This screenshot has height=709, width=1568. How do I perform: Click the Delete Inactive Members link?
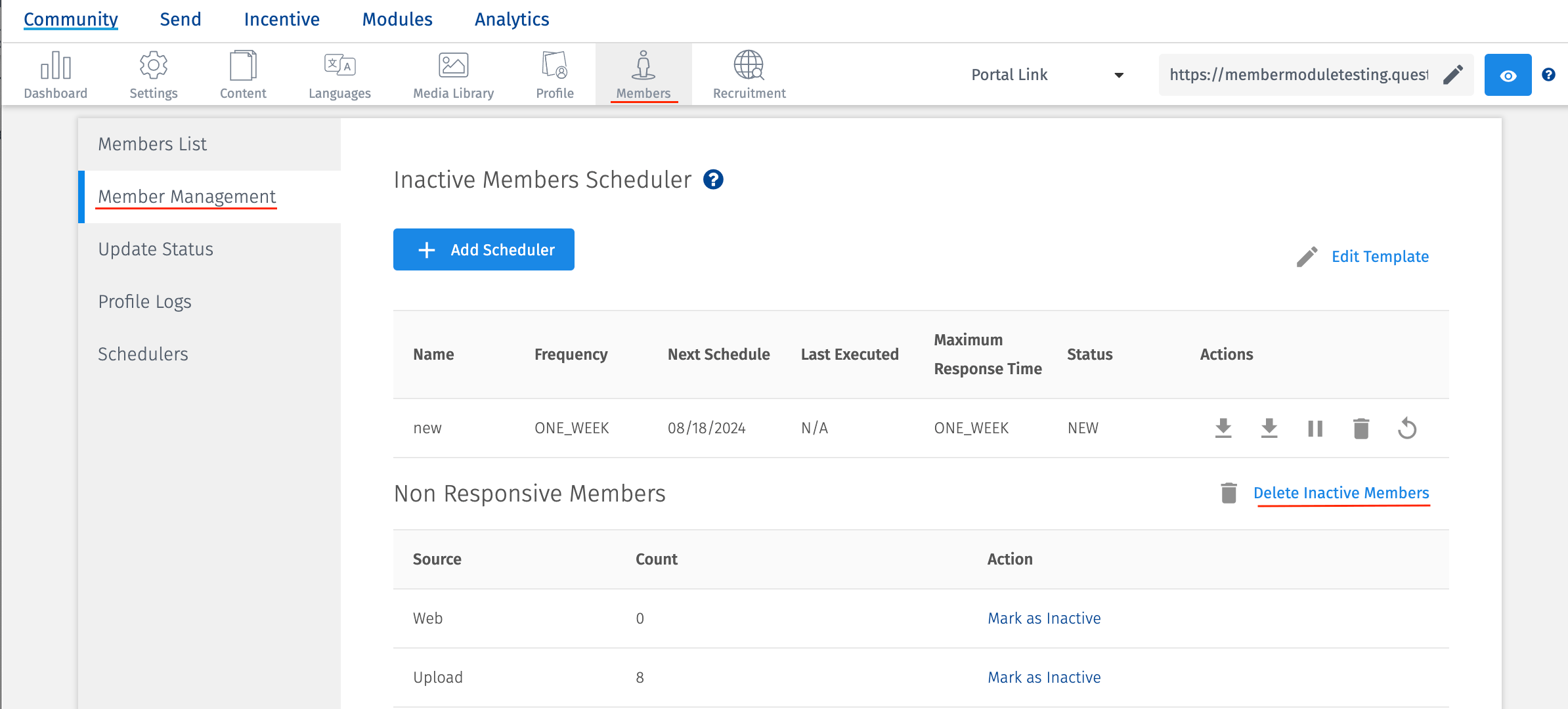[1341, 493]
